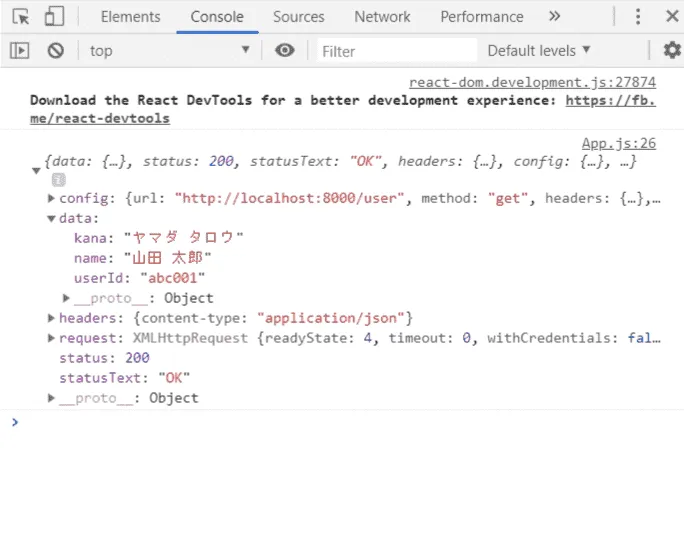Screen dimensions: 684x559
Task: Open the App.js:26 source link
Action: pos(618,144)
